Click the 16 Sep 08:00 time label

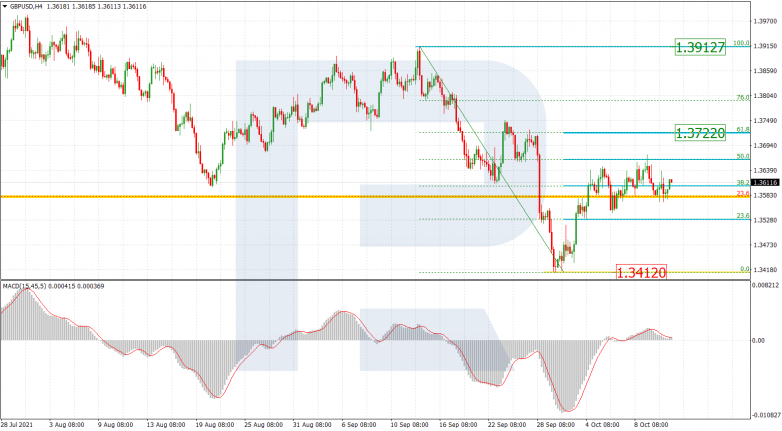click(x=459, y=425)
